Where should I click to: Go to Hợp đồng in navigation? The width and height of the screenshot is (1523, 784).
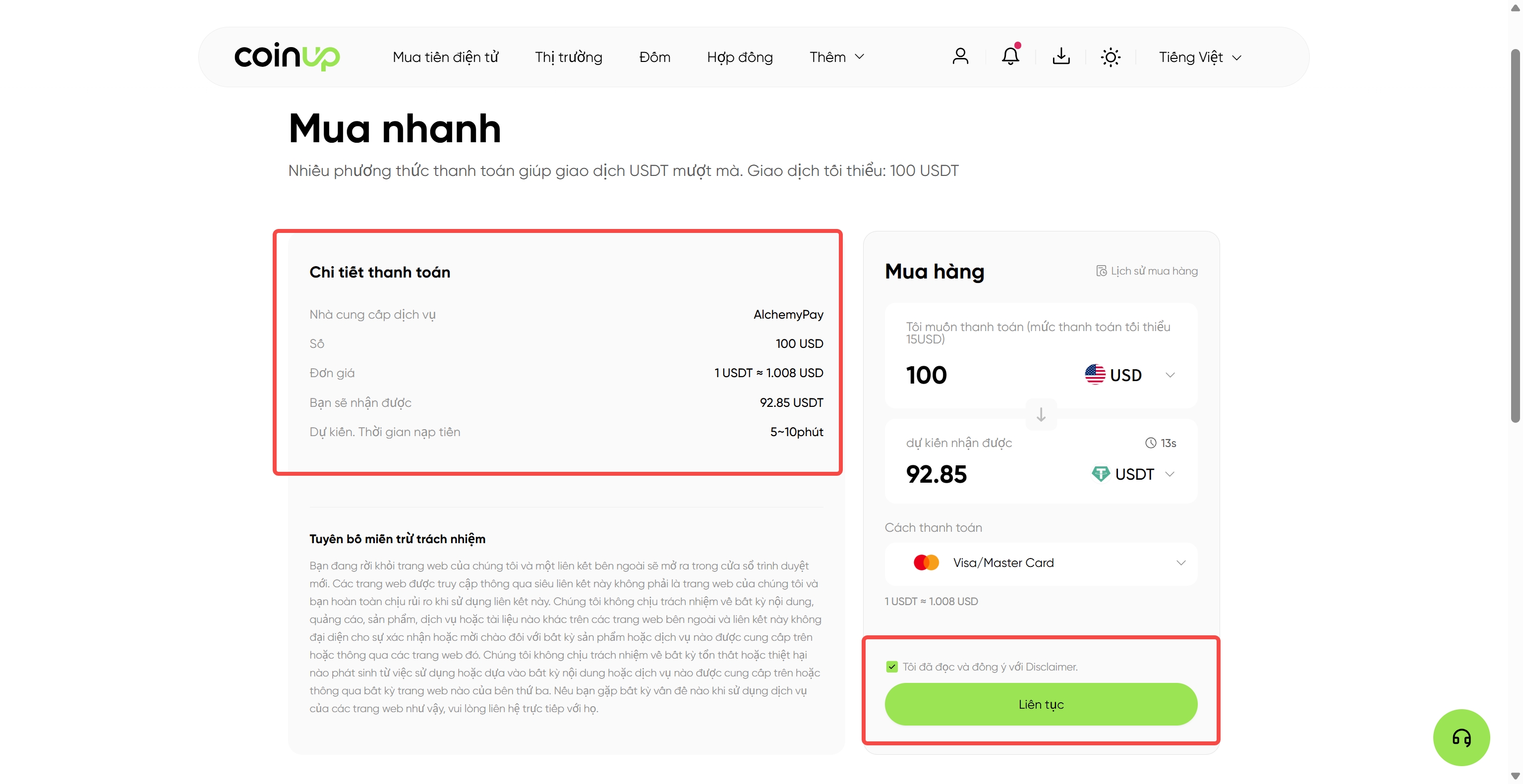point(740,57)
